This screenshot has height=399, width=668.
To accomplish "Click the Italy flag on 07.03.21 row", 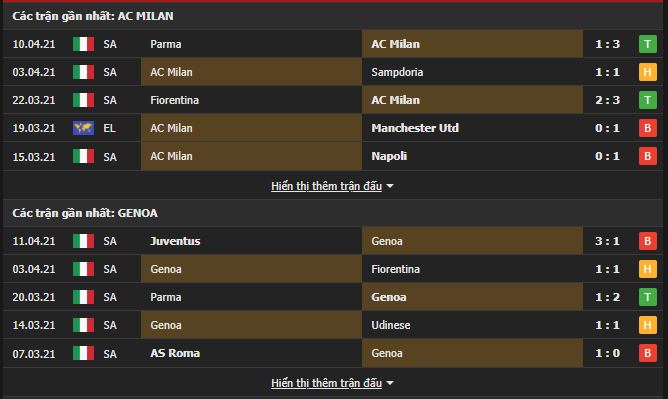I will (x=84, y=353).
